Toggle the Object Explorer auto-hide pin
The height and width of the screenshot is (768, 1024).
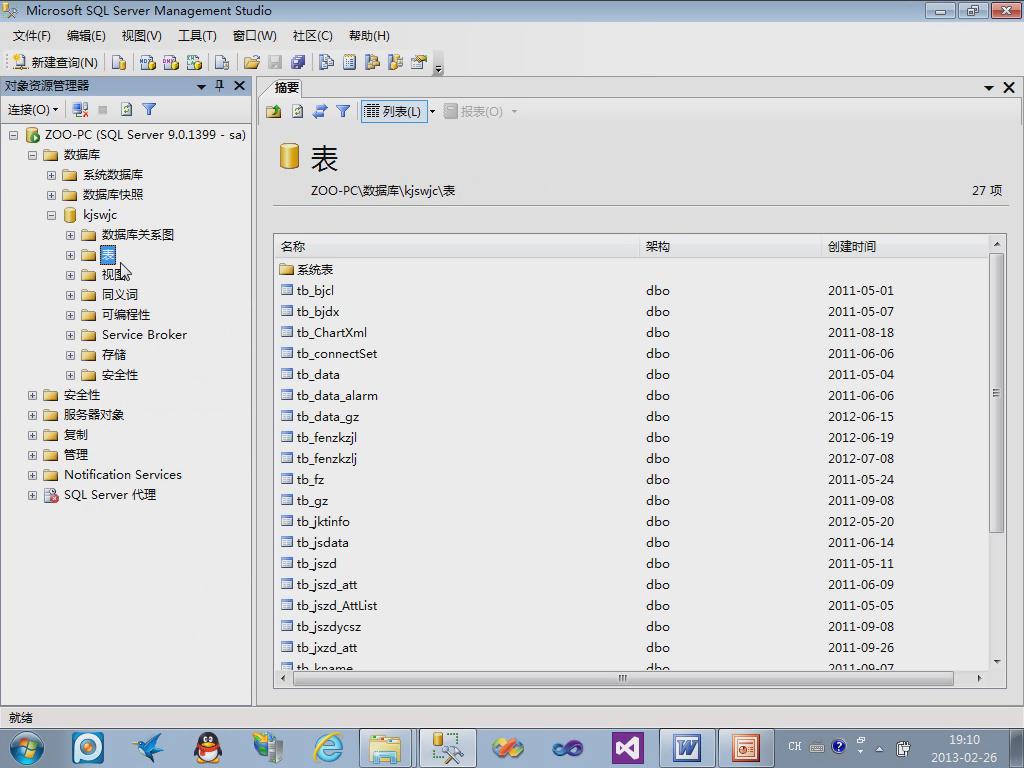(220, 86)
